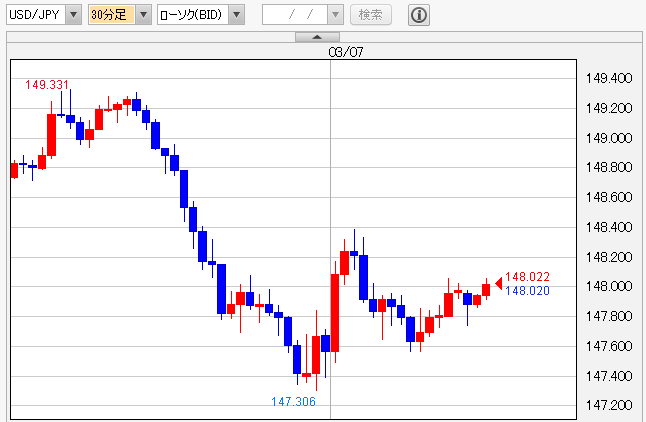
Task: Click the USD/JPY pair text field
Action: [x=36, y=15]
